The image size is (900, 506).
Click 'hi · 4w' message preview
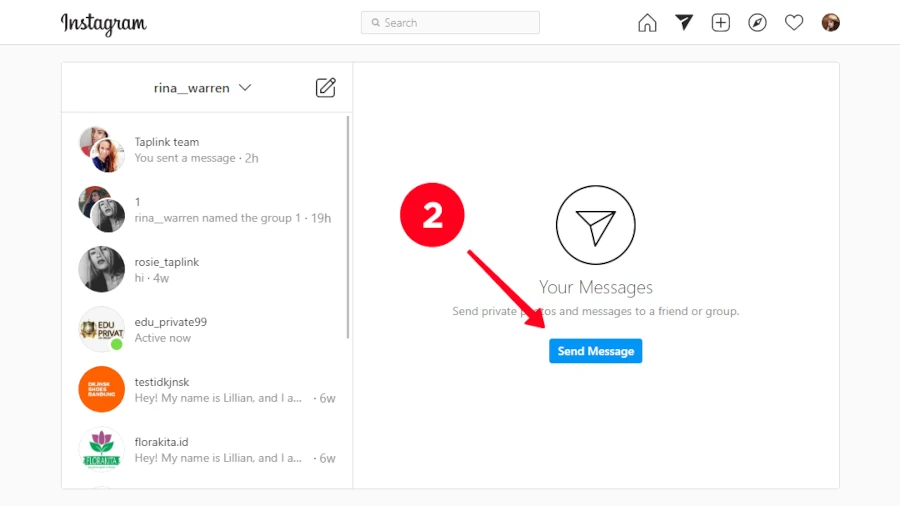152,278
